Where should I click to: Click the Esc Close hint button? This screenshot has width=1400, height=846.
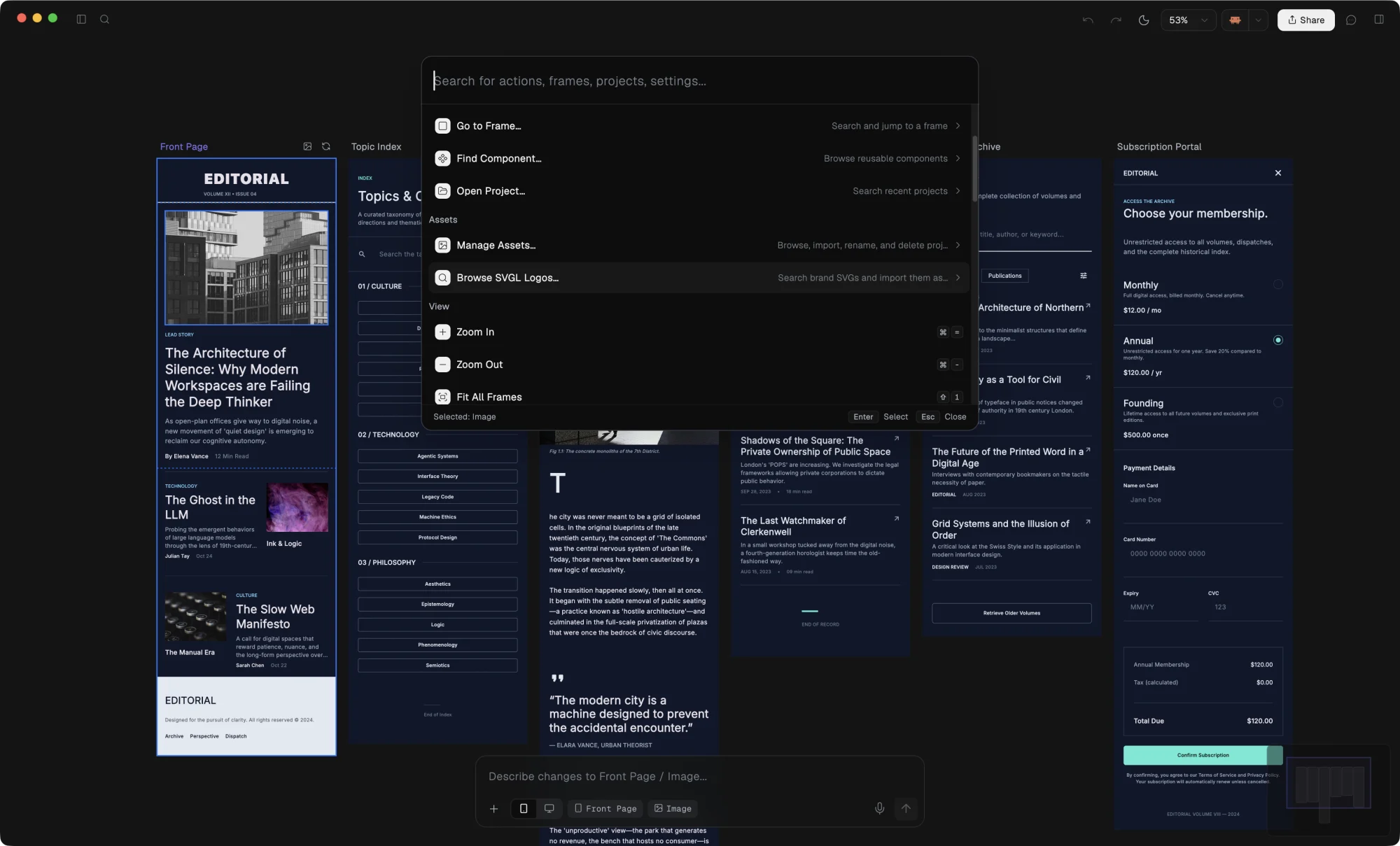pos(942,417)
